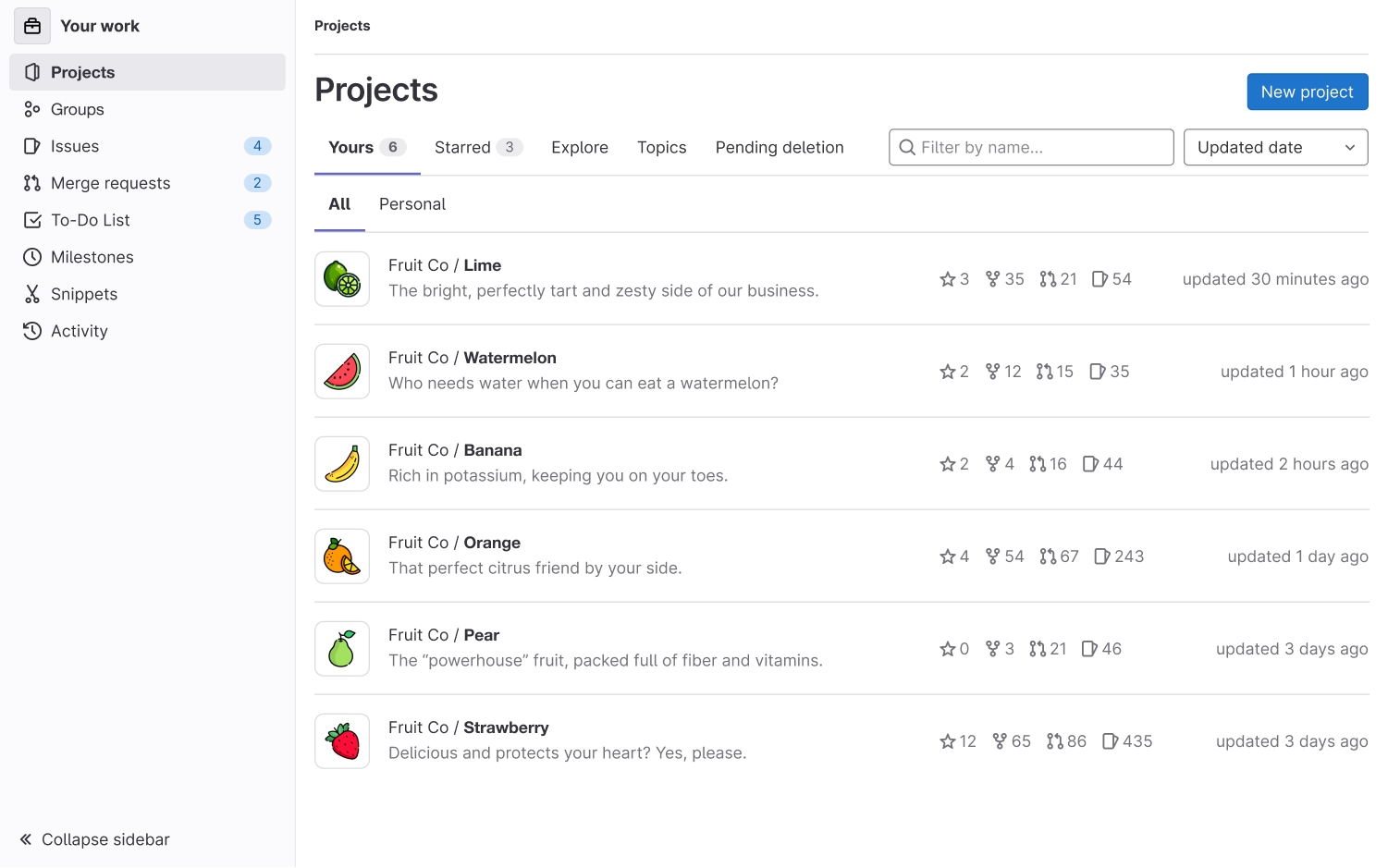This screenshot has height=868, width=1388.
Task: Click the Your work briefcase icon
Action: tap(32, 26)
